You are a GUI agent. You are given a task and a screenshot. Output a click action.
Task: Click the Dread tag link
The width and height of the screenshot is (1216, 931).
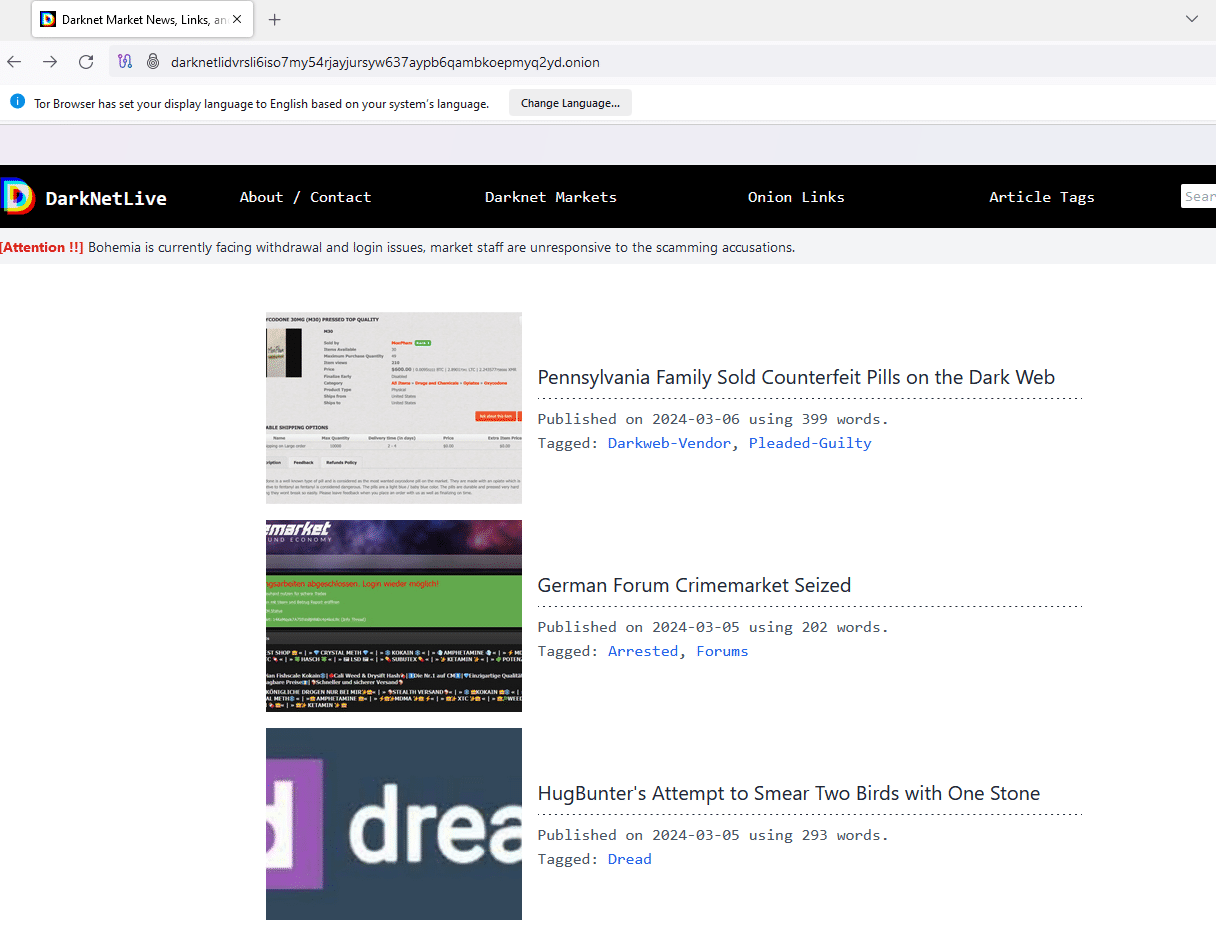[629, 858]
